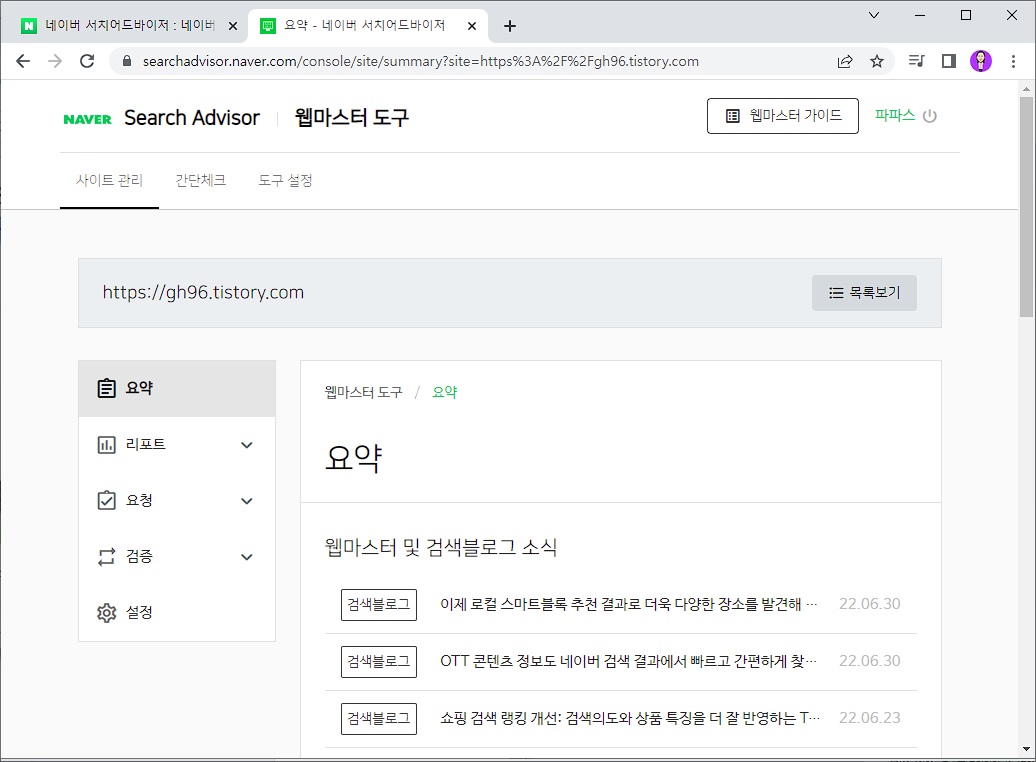This screenshot has width=1036, height=762.
Task: Click the 22.06.23 date text
Action: [870, 718]
